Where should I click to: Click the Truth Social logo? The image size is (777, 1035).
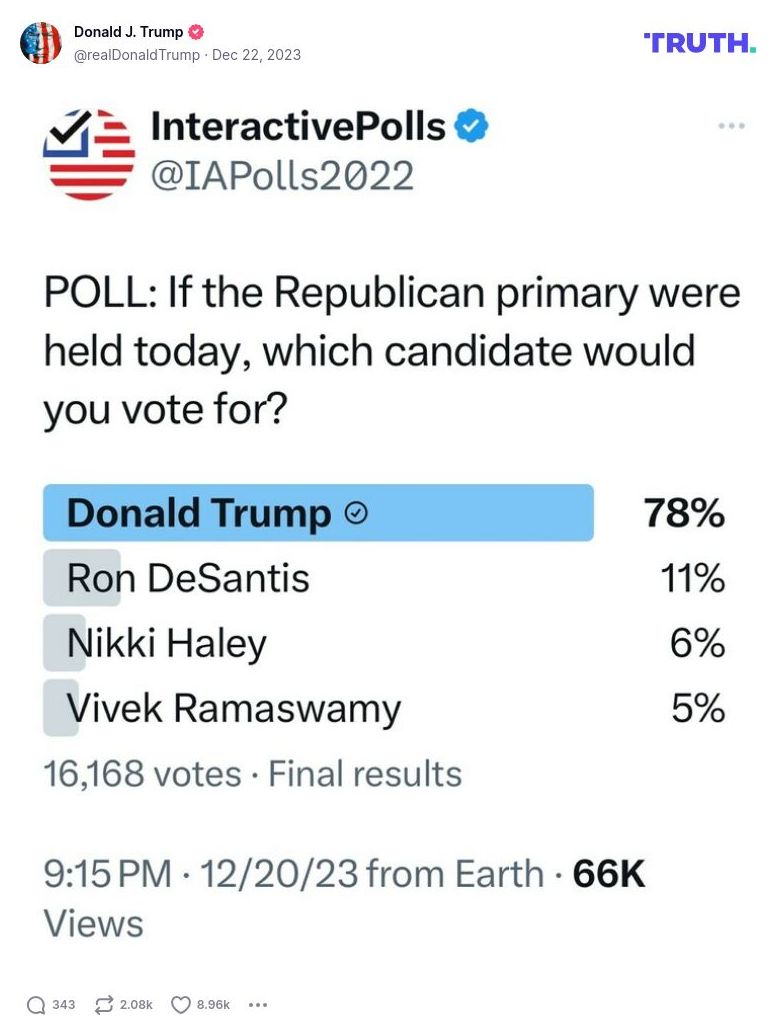[699, 42]
